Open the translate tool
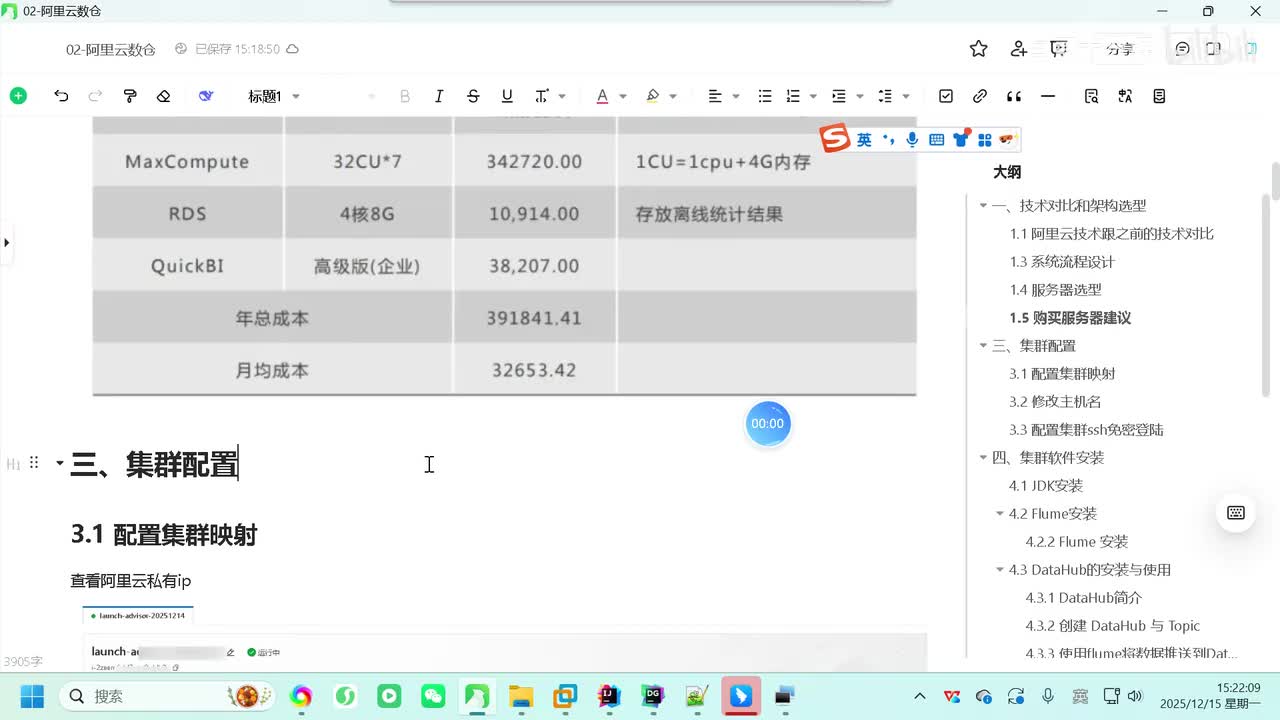Viewport: 1280px width, 720px height. tap(1126, 96)
